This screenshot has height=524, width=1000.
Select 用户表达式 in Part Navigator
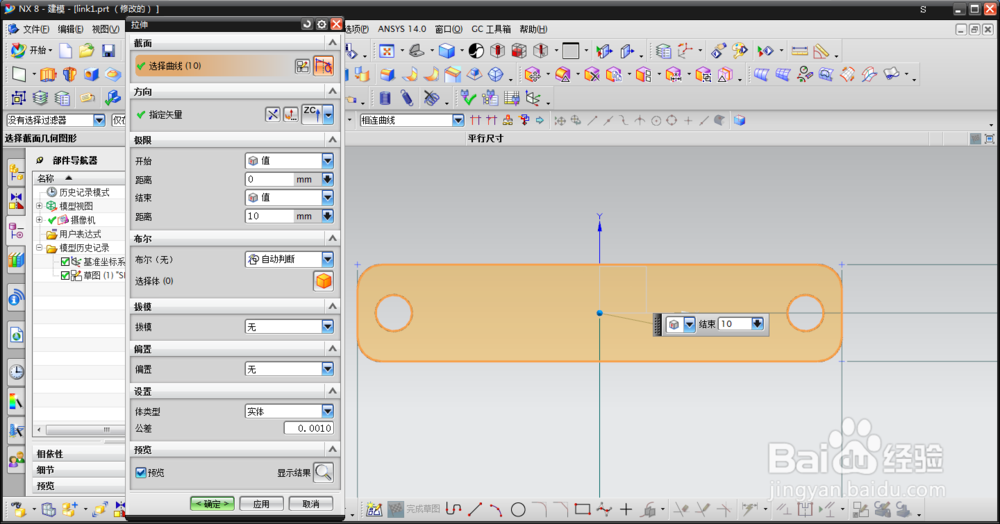(x=80, y=234)
